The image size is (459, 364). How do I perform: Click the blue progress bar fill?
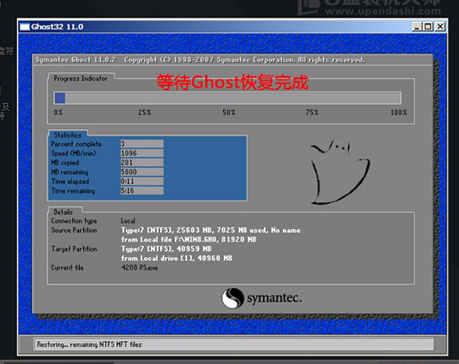pos(60,98)
